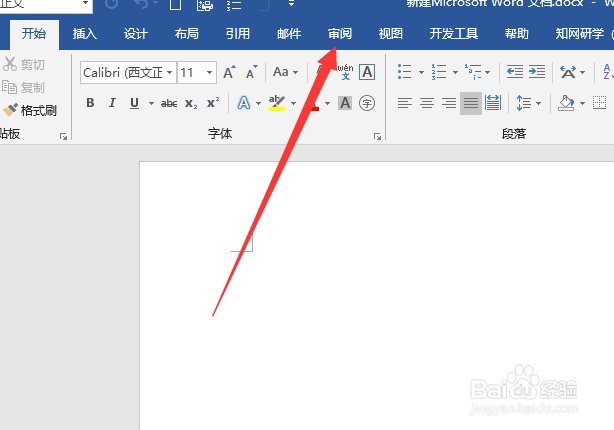Open clipboard pane launcher icon
Viewport: 614px width, 430px height.
(x=63, y=136)
